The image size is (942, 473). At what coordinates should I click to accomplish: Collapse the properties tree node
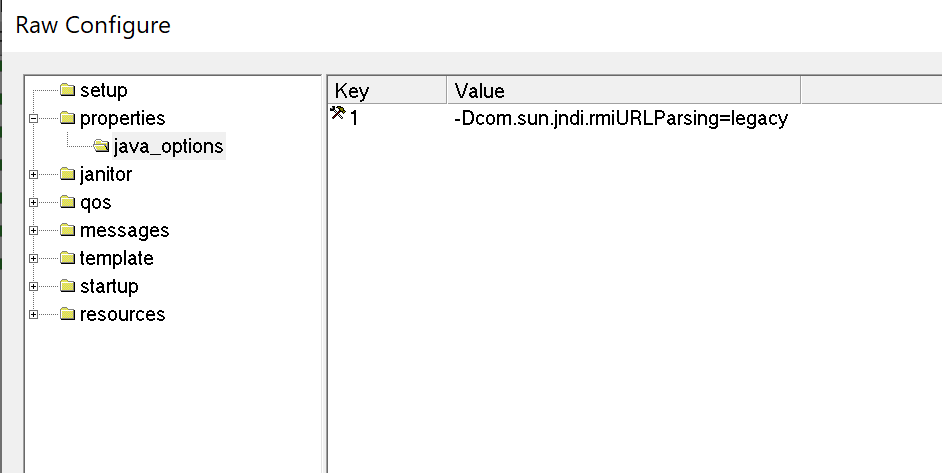point(35,119)
